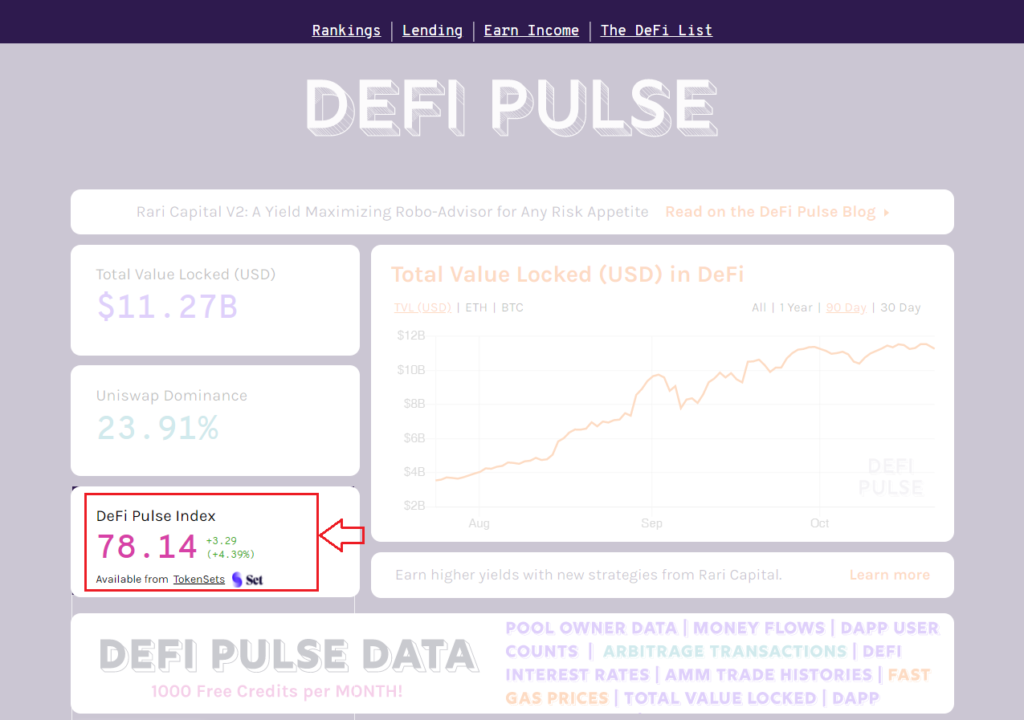Select the 90 Day chart range
Image resolution: width=1024 pixels, height=720 pixels.
point(846,307)
